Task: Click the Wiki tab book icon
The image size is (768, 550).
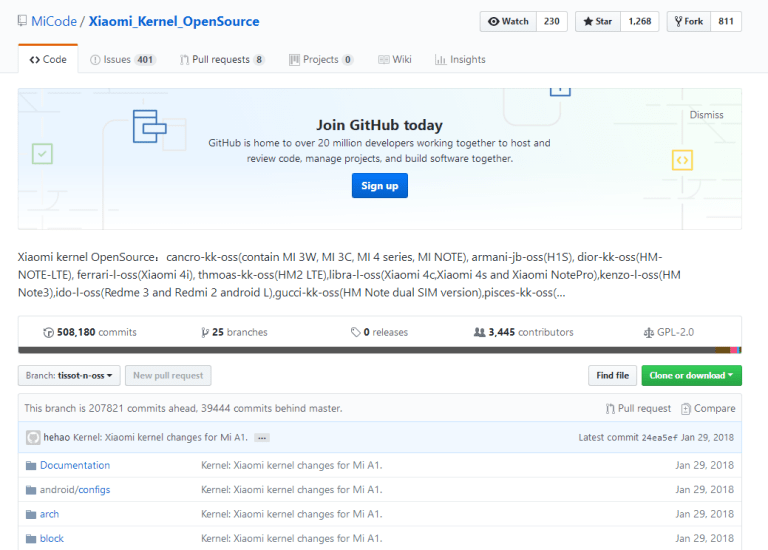Action: (384, 60)
